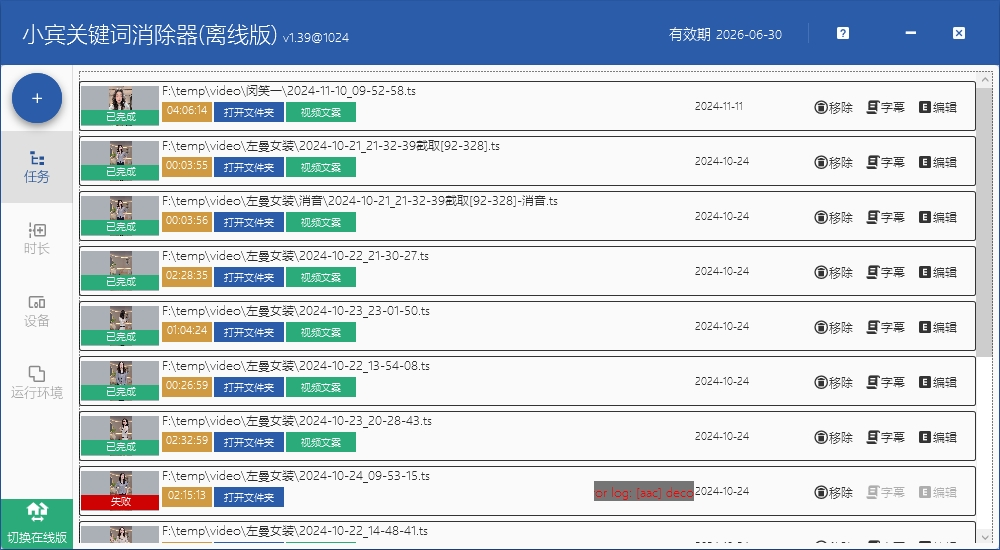Remove the 2024-10-23_23-01-50.ts task
Screen dimensions: 1000x550
pyautogui.click(x=834, y=327)
